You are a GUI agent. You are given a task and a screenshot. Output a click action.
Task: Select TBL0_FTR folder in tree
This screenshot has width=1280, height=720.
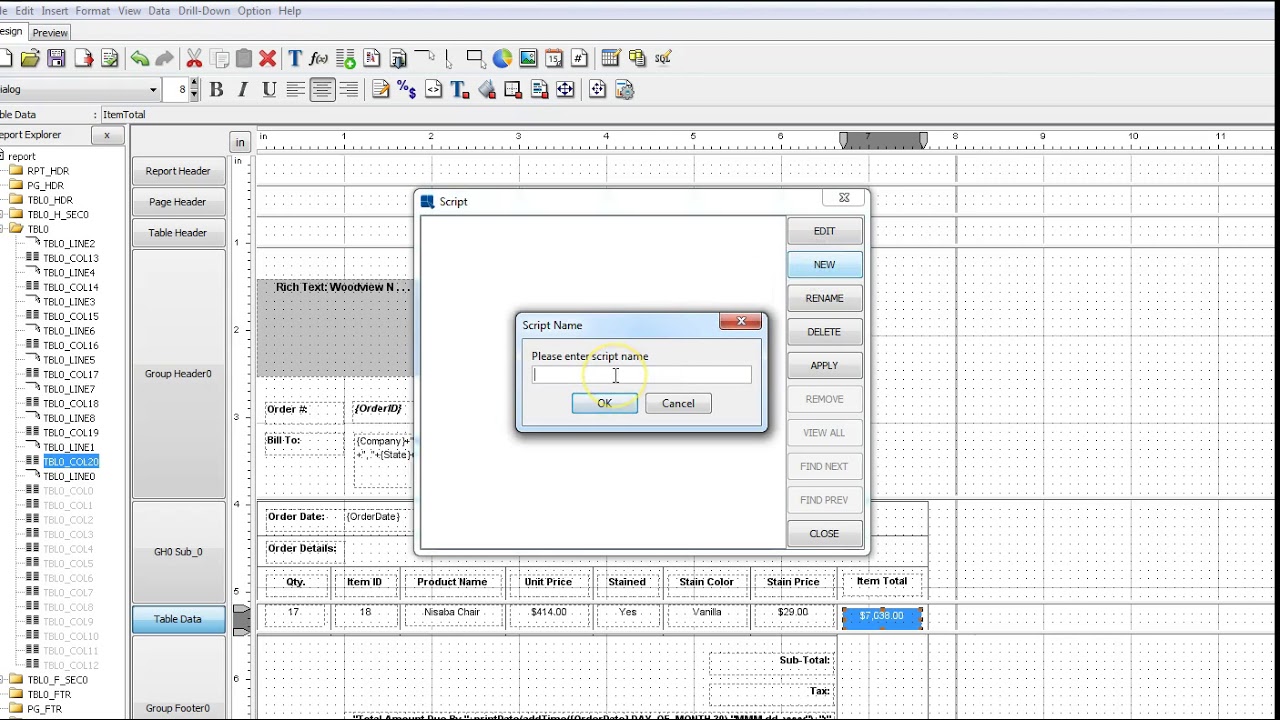pos(49,694)
